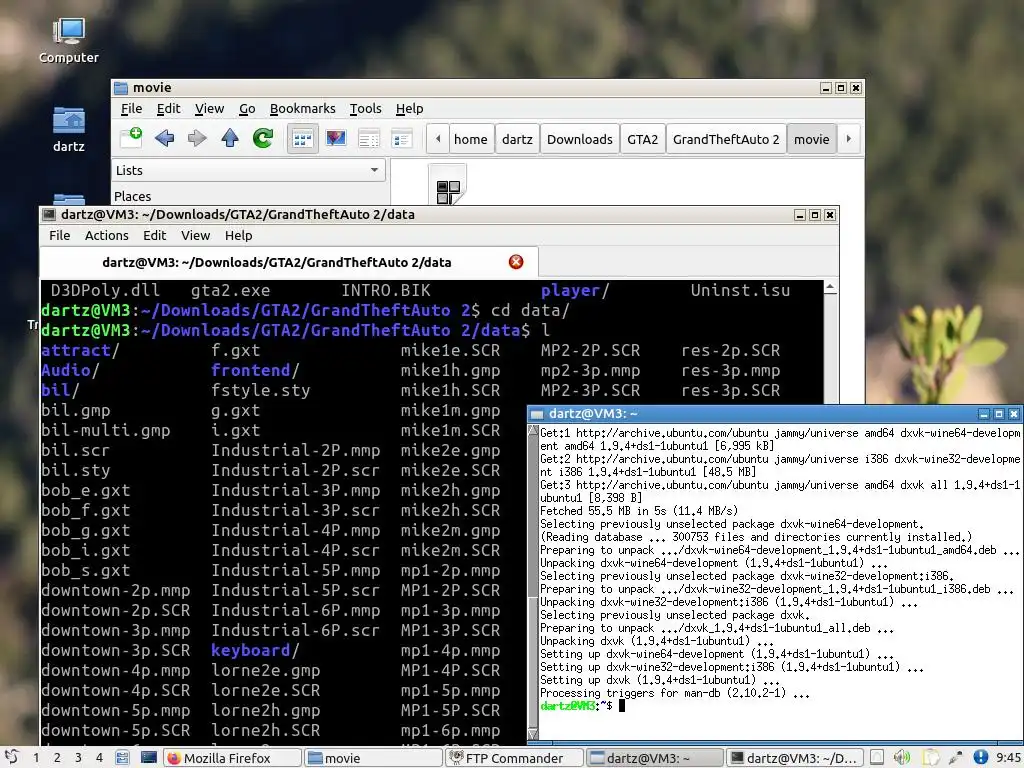Click the blue update notifier tray icon
1024x768 pixels.
point(980,758)
